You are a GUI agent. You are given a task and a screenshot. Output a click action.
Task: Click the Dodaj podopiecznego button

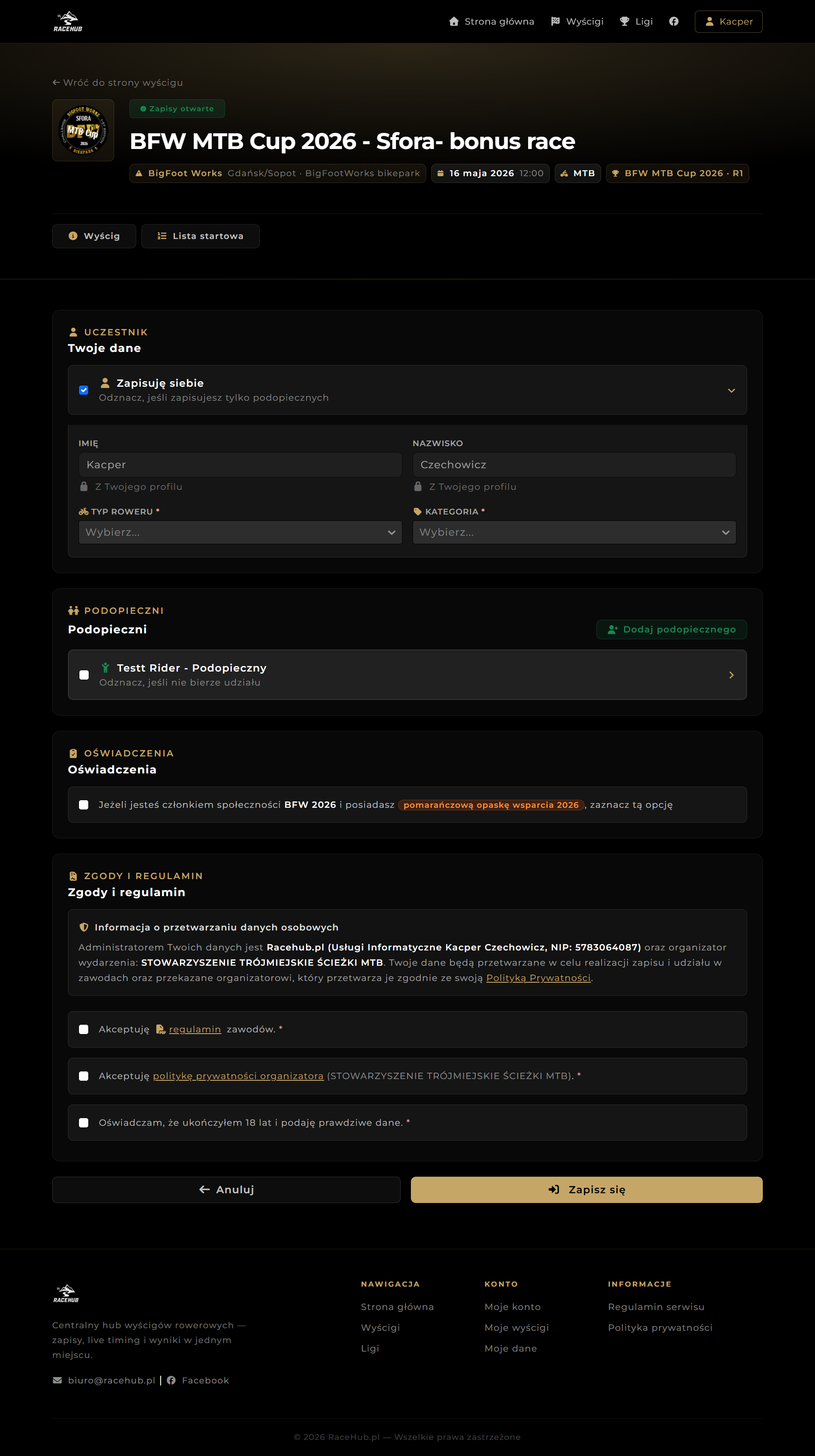click(x=672, y=630)
